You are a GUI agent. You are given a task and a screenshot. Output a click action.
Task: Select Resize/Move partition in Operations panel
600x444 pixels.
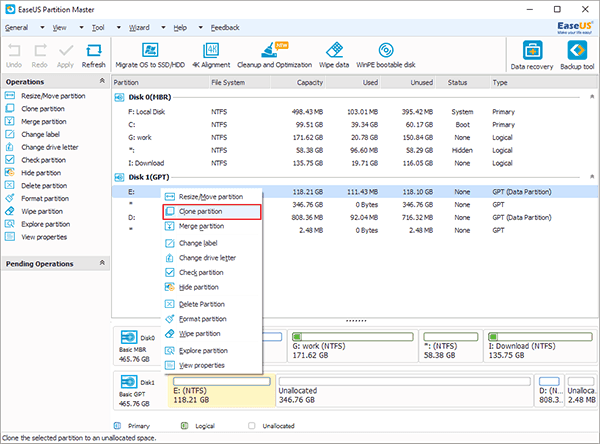[53, 96]
